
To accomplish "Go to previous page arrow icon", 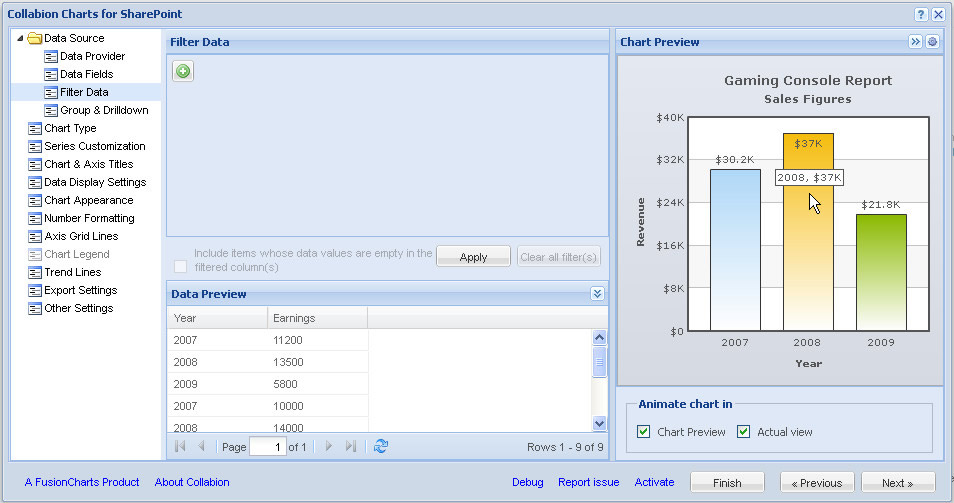I will coord(201,446).
